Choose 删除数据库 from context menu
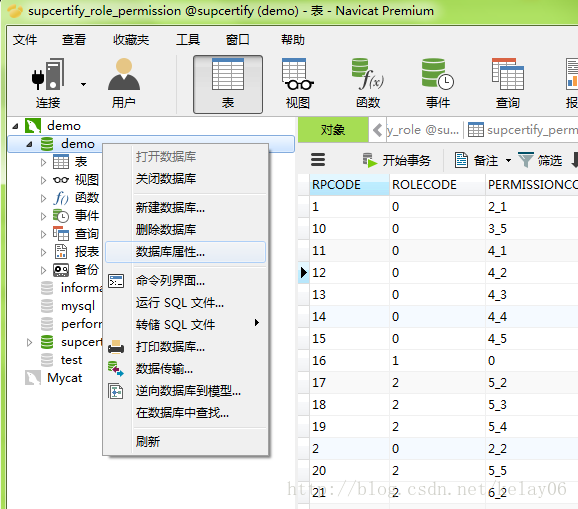This screenshot has width=578, height=509. (x=185, y=230)
